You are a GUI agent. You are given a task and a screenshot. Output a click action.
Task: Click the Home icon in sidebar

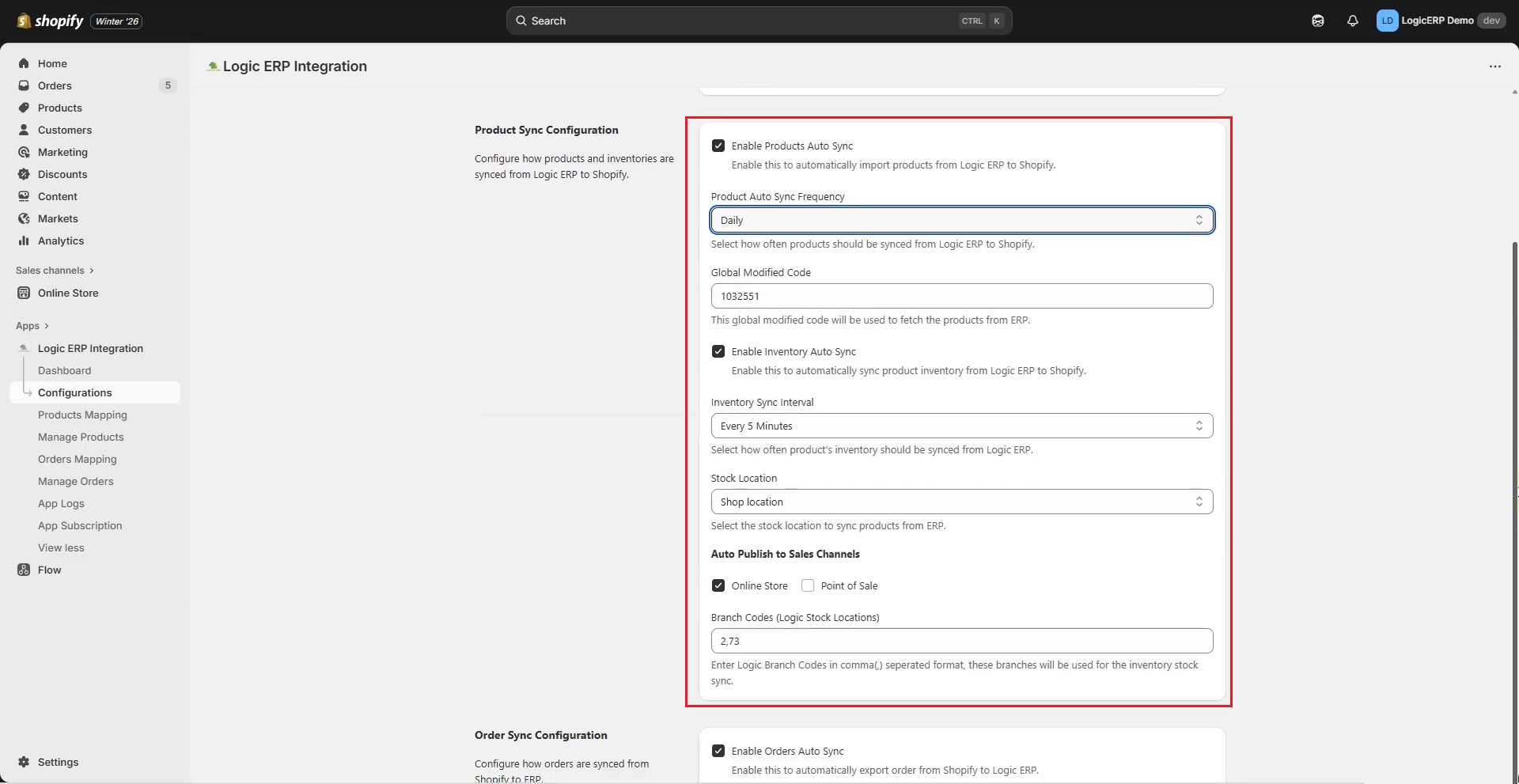[24, 63]
